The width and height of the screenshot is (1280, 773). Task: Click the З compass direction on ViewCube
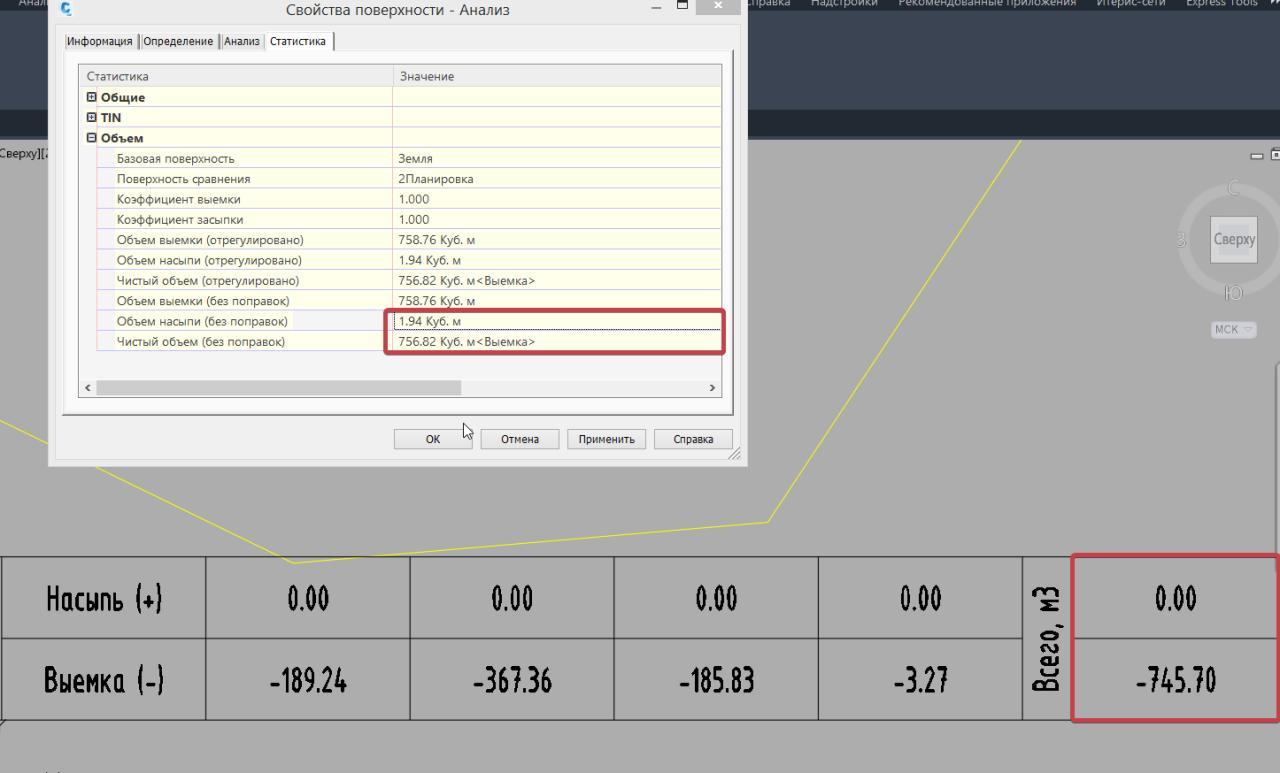tap(1181, 240)
